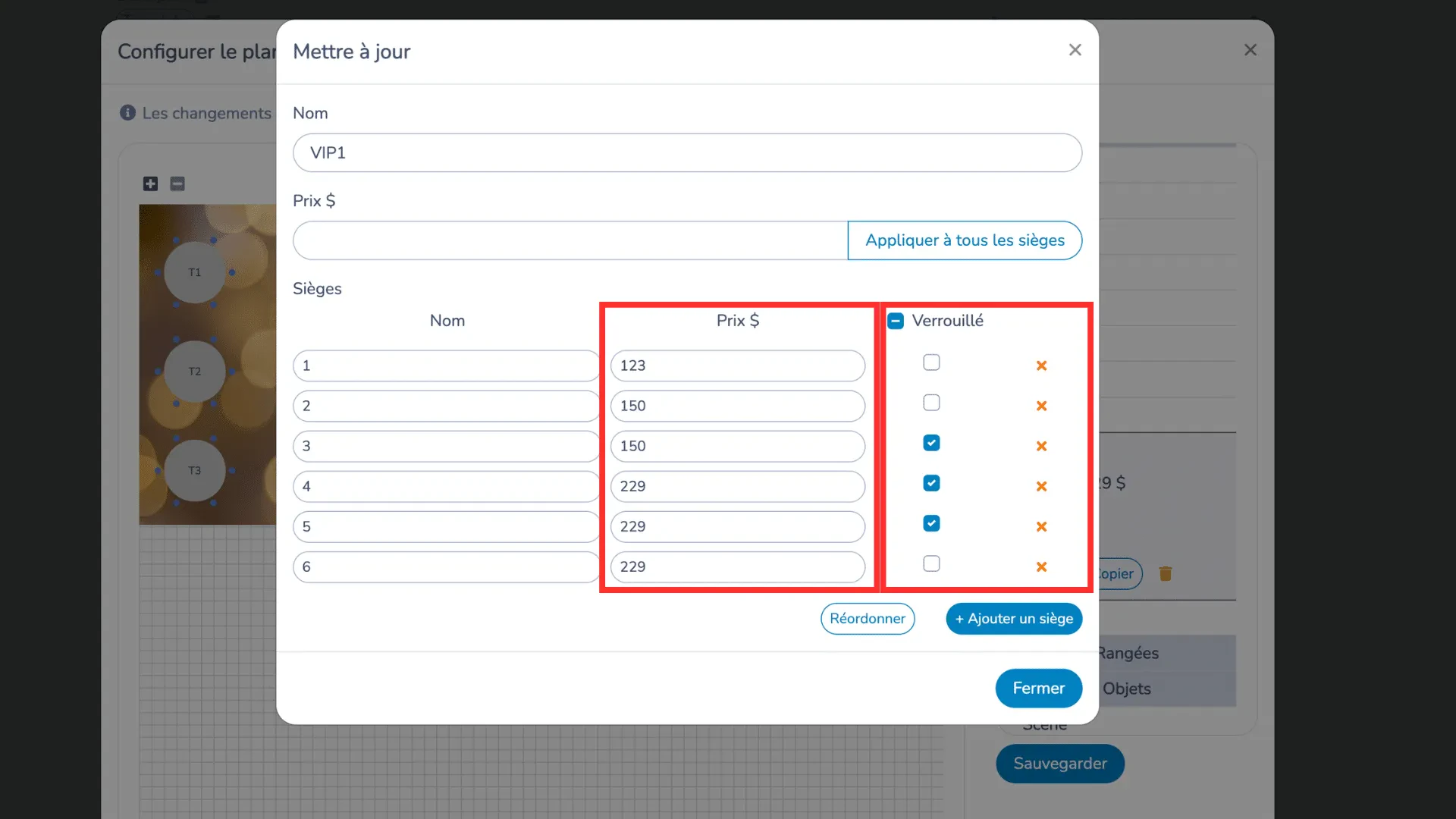The image size is (1456, 819).
Task: Close the Mettre à jour dialog
Action: (1075, 50)
